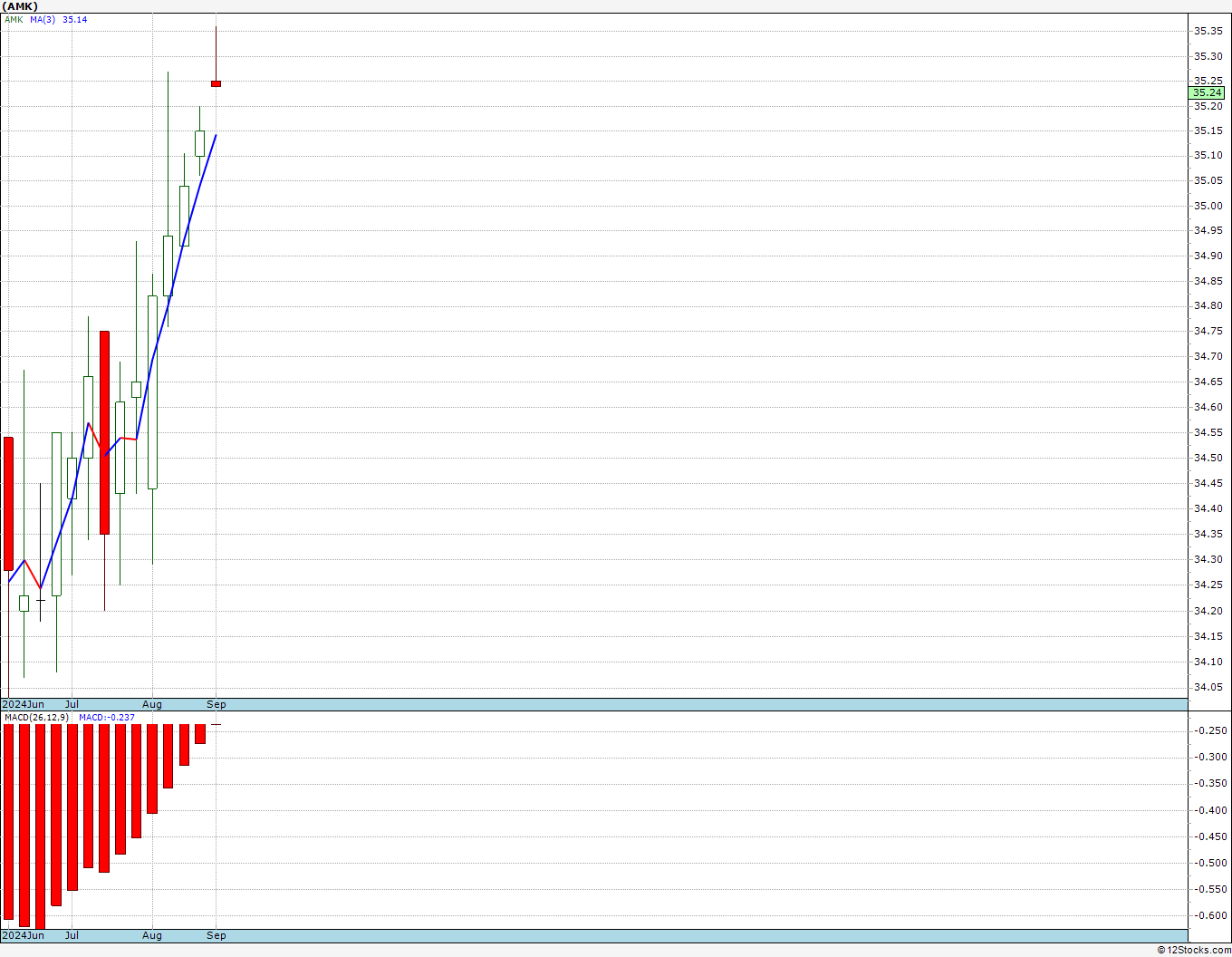Click the Aug label under MACD panel
The height and width of the screenshot is (957, 1232).
pos(152,935)
